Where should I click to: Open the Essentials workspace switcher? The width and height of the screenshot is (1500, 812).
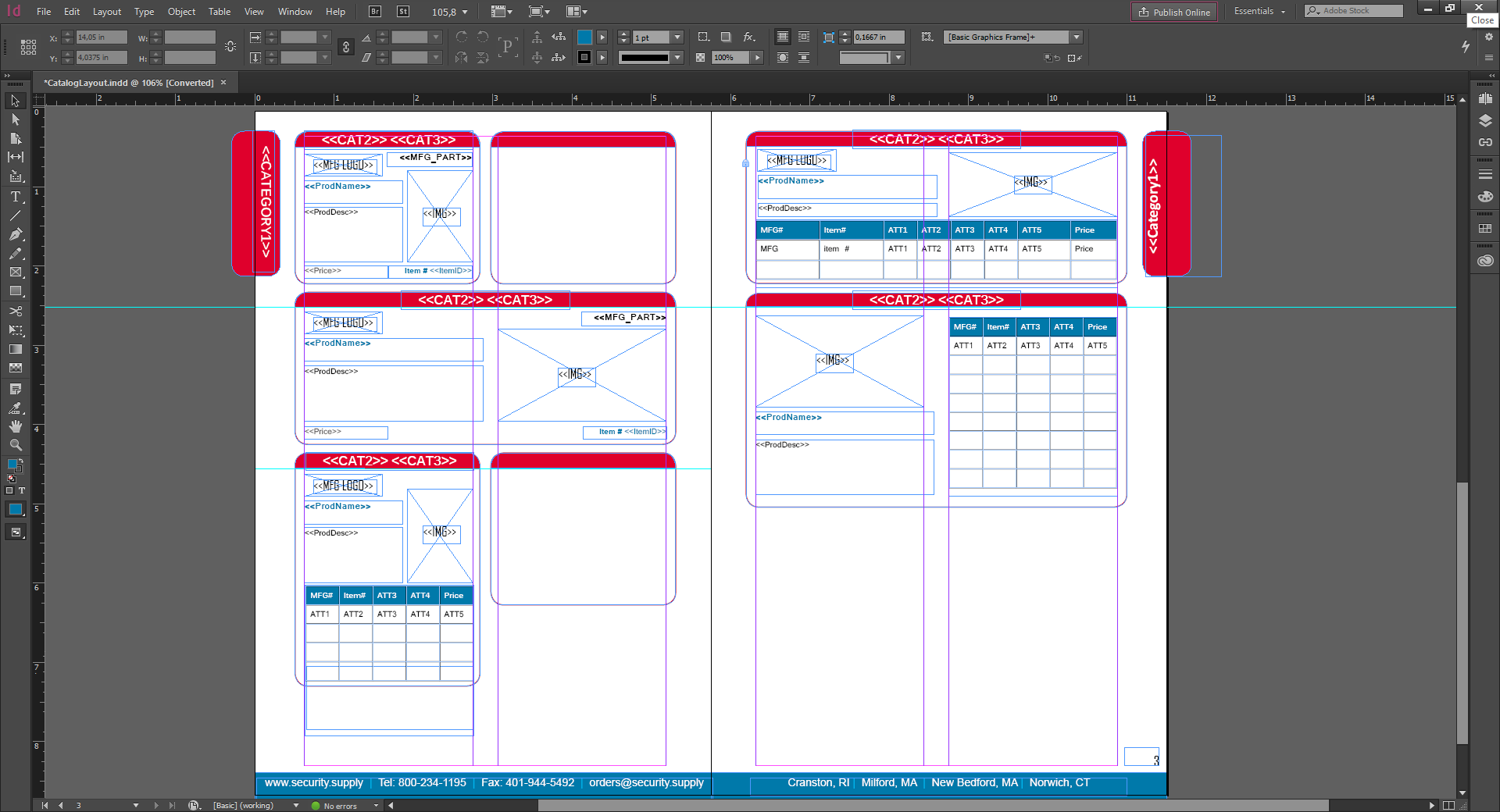(1259, 12)
